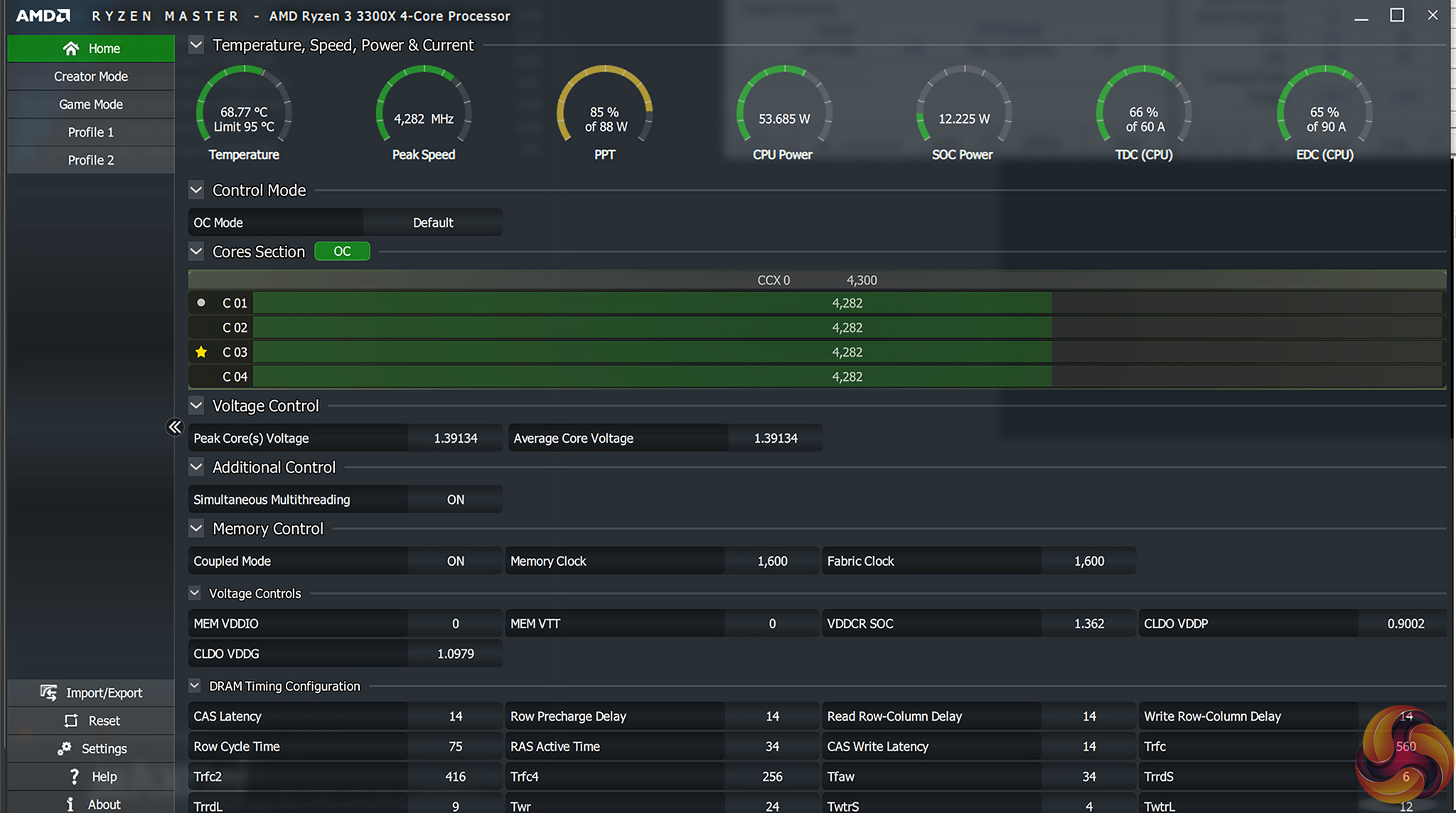Click the Help question mark icon
The width and height of the screenshot is (1456, 813).
(75, 776)
